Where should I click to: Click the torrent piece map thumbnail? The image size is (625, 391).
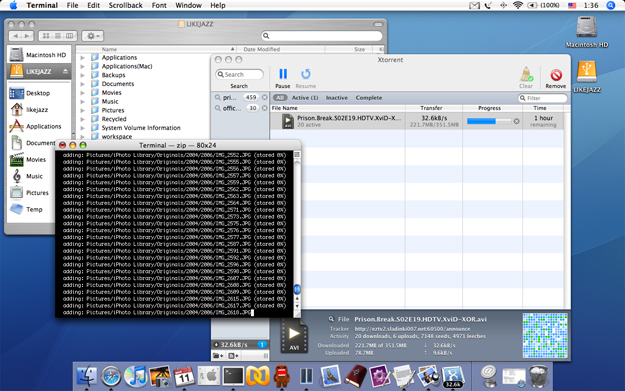point(545,335)
